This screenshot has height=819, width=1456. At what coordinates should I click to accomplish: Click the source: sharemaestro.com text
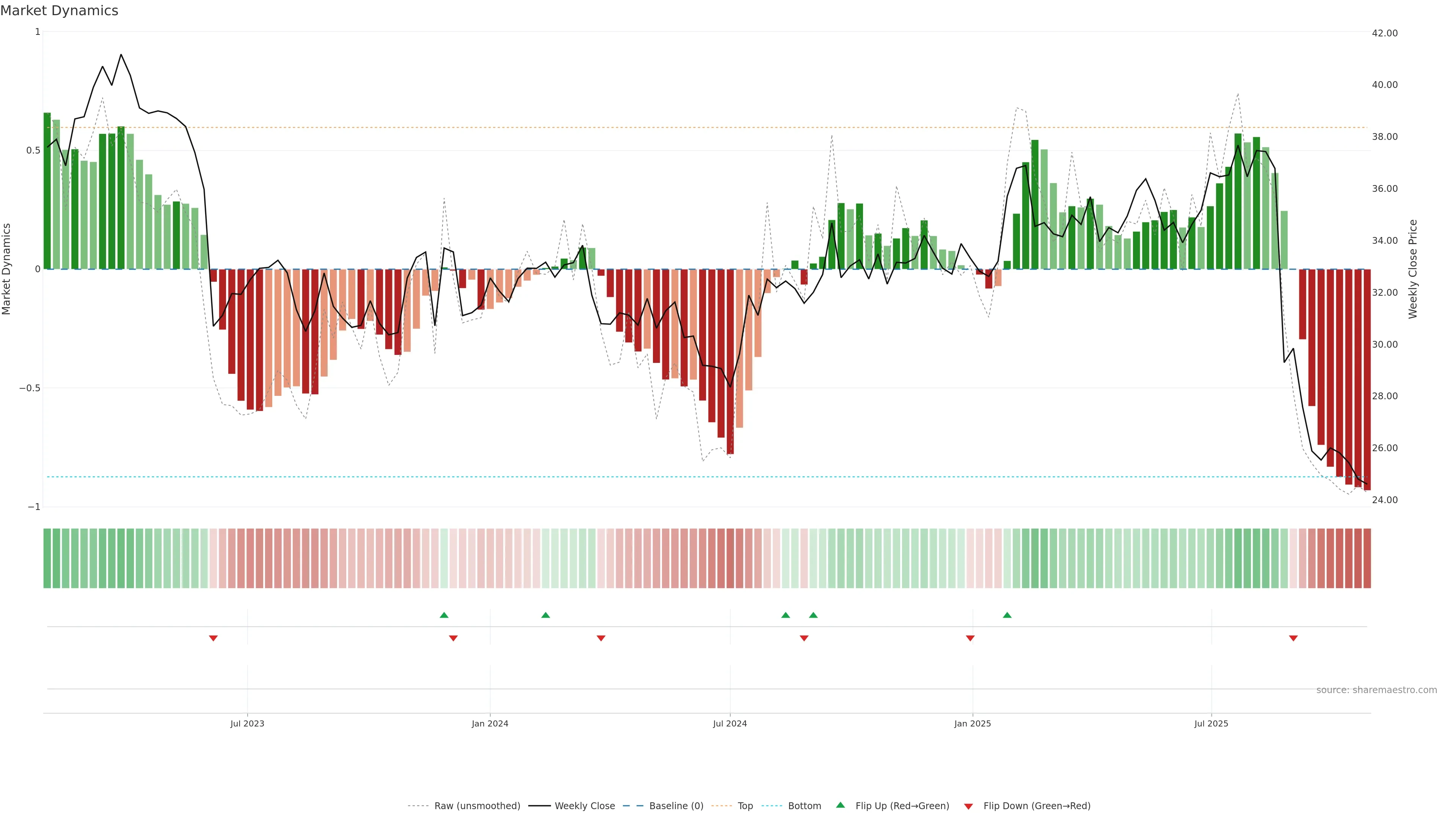(1376, 690)
